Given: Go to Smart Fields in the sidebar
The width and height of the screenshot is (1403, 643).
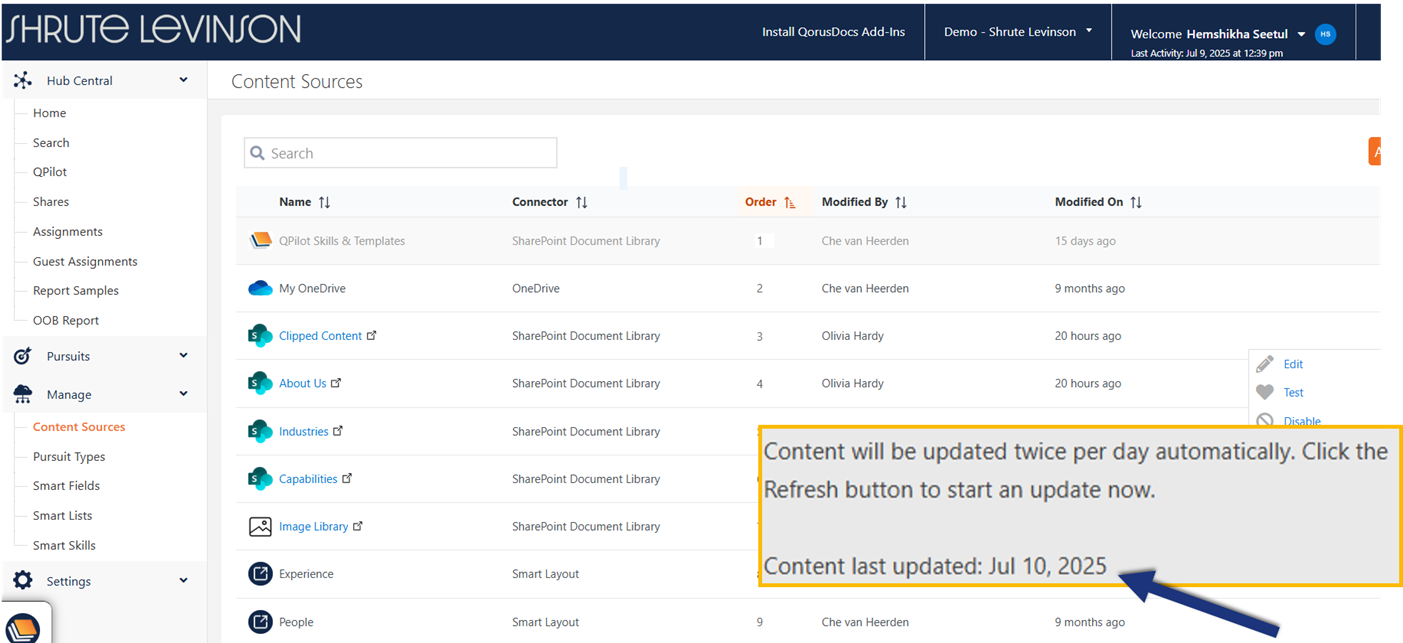Looking at the screenshot, I should (66, 486).
